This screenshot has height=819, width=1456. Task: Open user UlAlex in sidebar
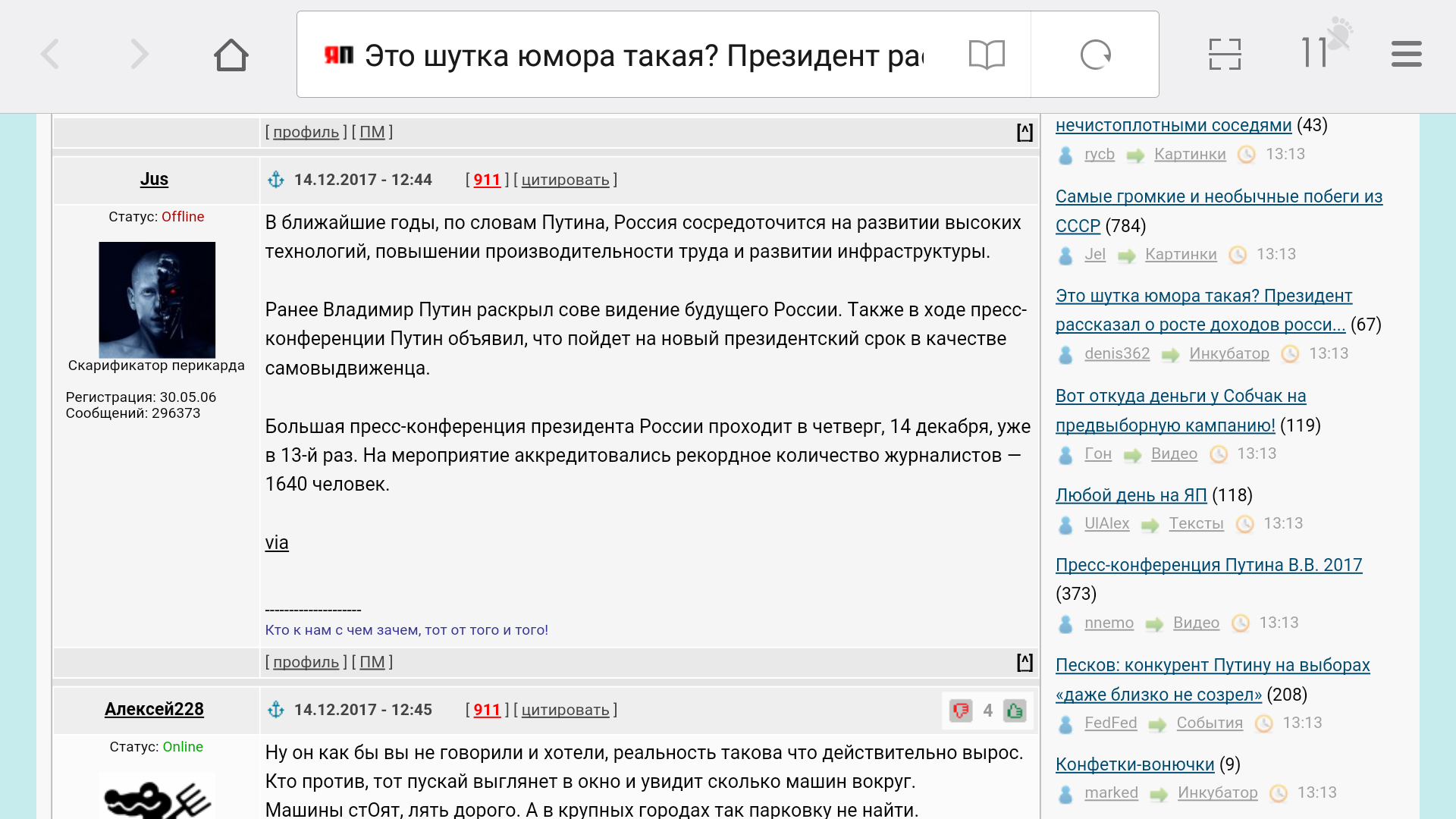[x=1106, y=523]
